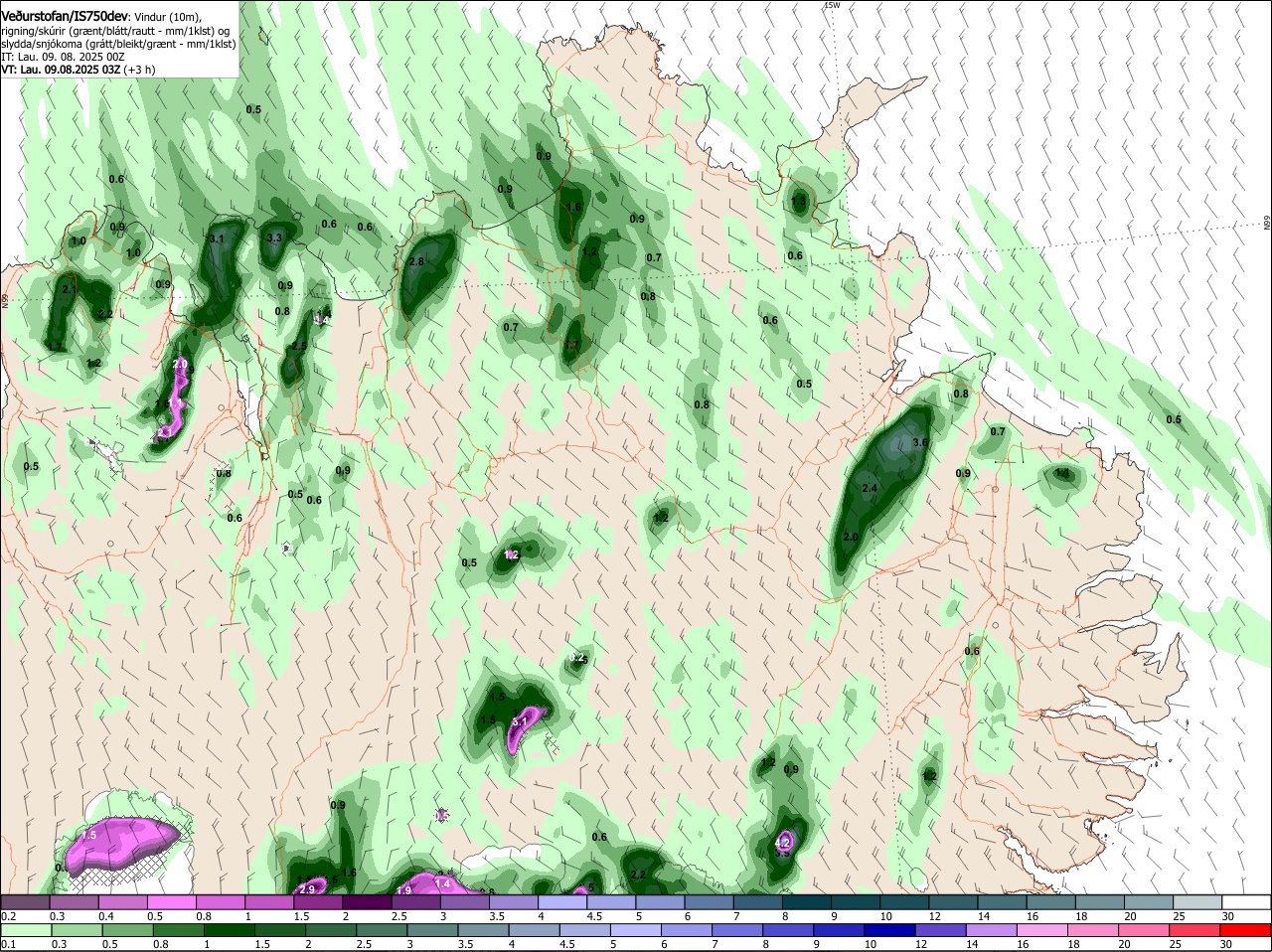
Task: Click the 3.1 precipitation value
Action: pyautogui.click(x=217, y=239)
